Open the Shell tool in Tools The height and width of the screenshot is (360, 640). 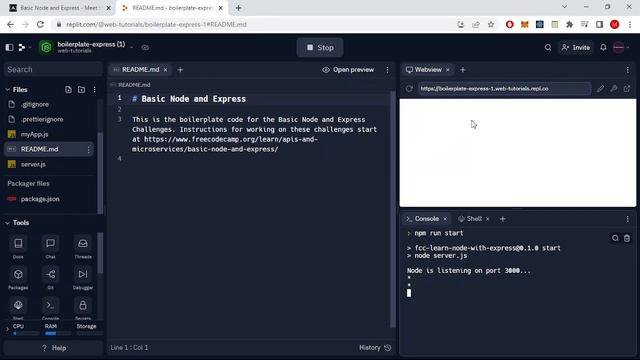[x=18, y=309]
